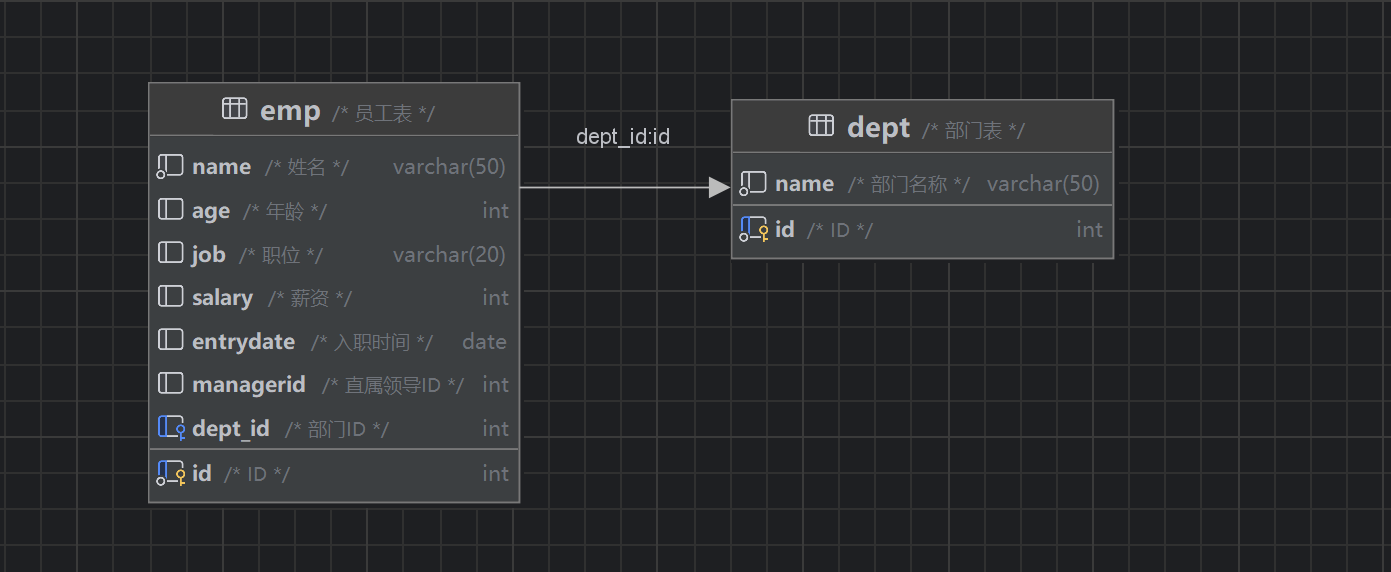Click the dept_id:id relationship label
1391x572 pixels.
click(623, 137)
